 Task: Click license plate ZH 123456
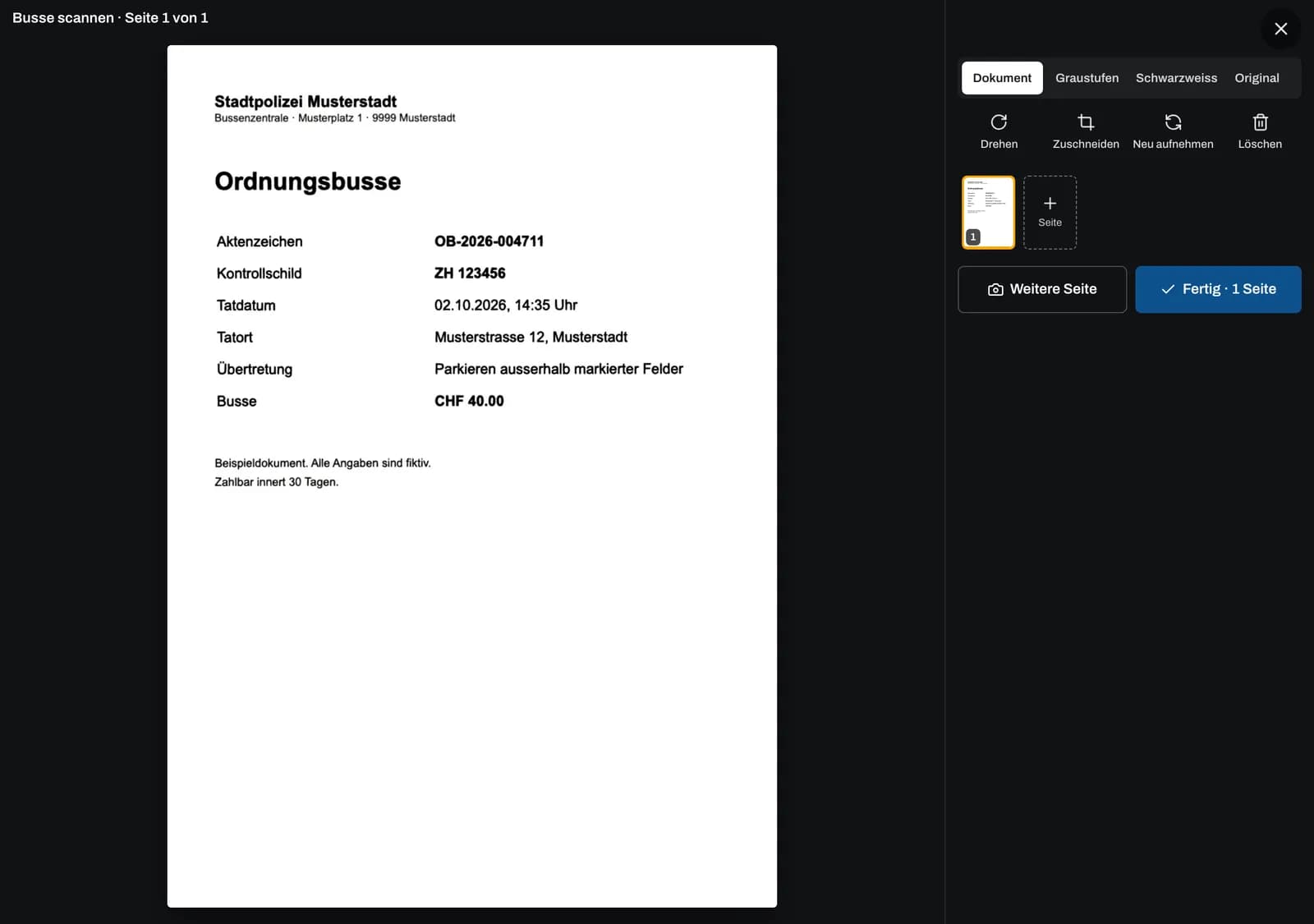[470, 274]
